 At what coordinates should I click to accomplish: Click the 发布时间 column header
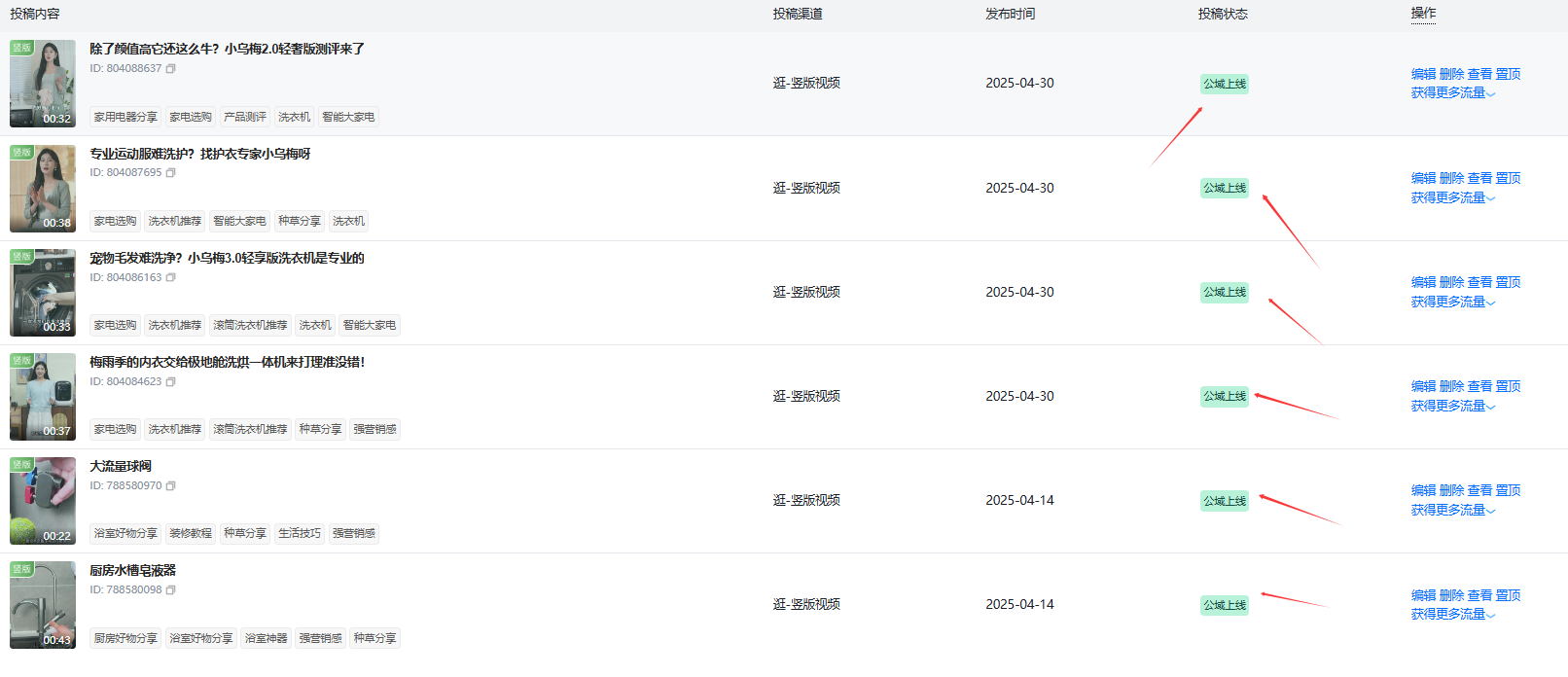[x=1010, y=14]
